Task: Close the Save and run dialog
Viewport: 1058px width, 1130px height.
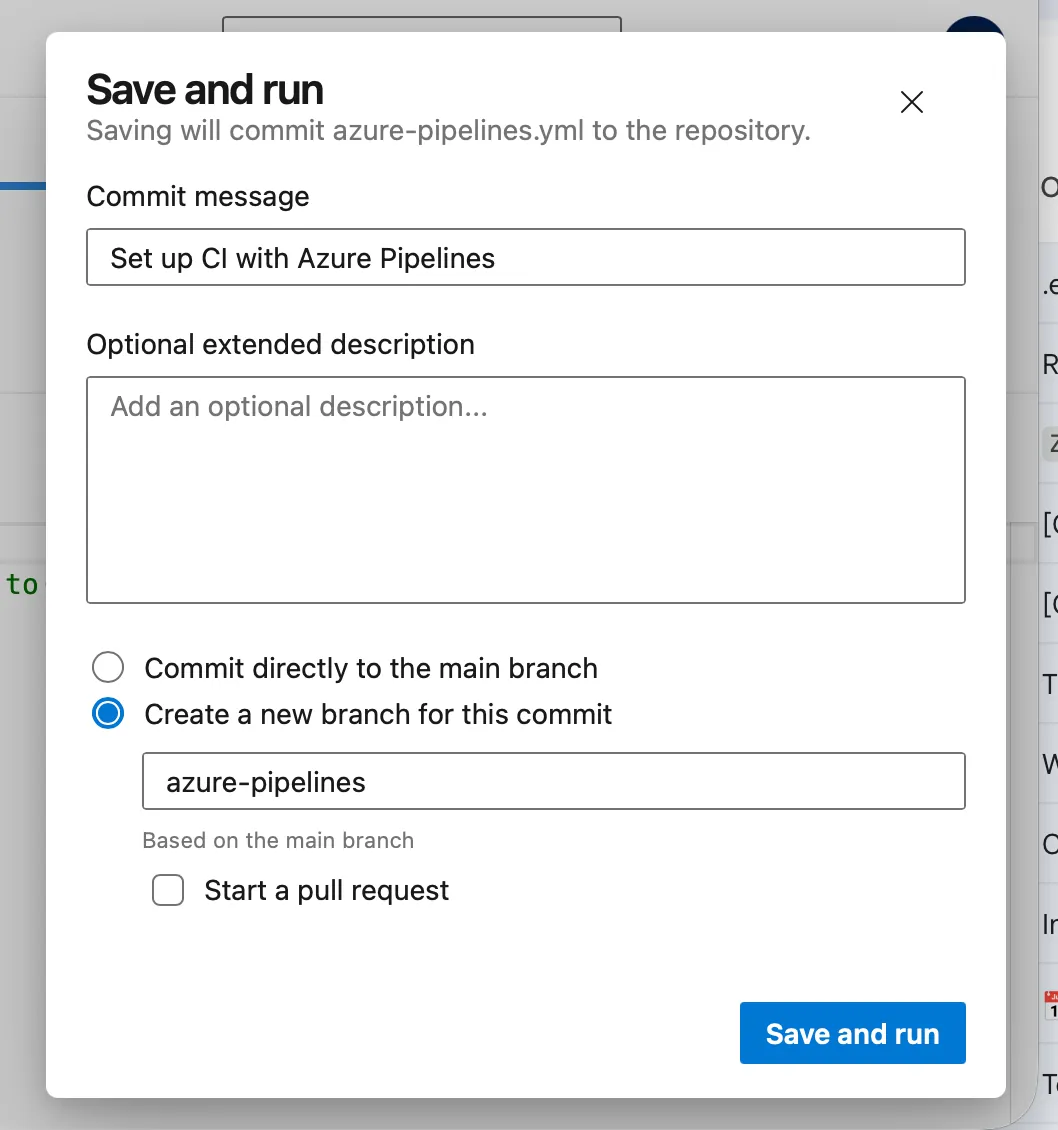Action: [911, 102]
